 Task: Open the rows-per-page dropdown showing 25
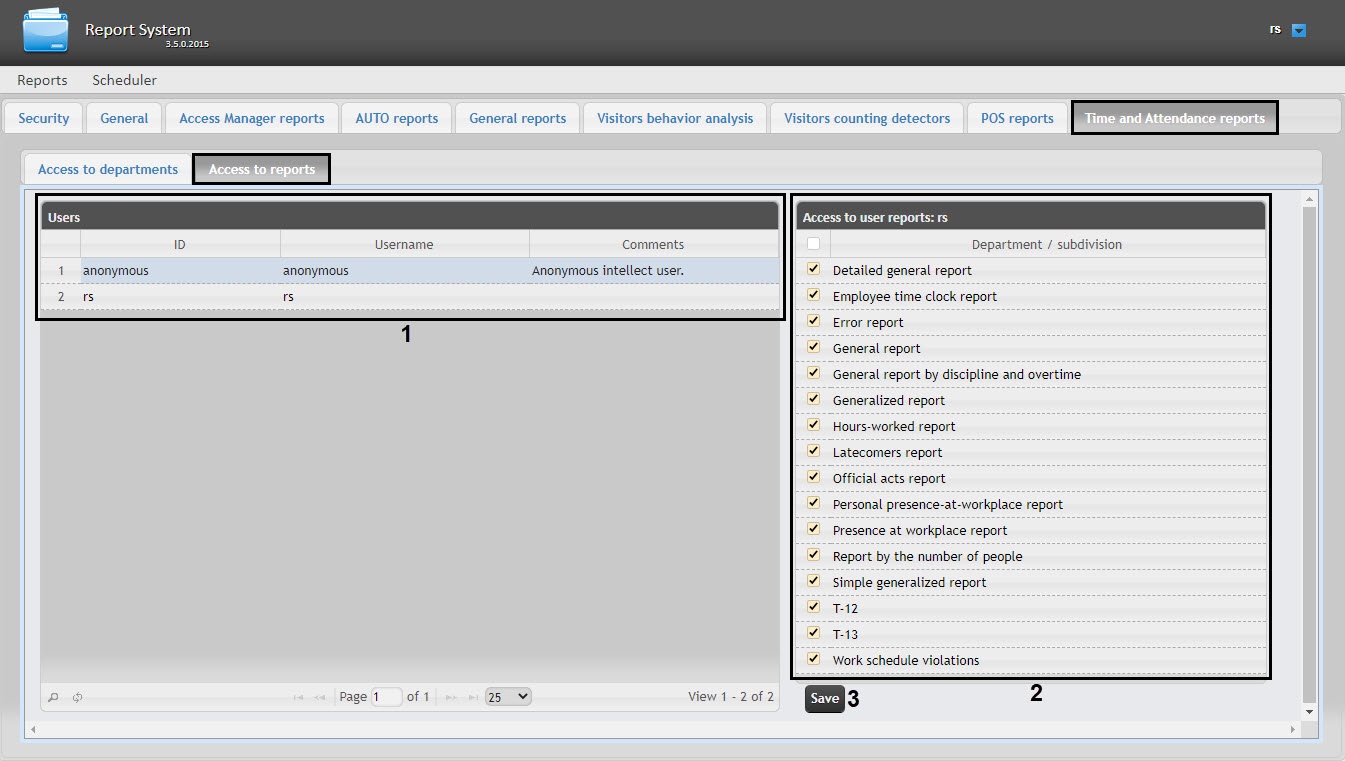(508, 697)
